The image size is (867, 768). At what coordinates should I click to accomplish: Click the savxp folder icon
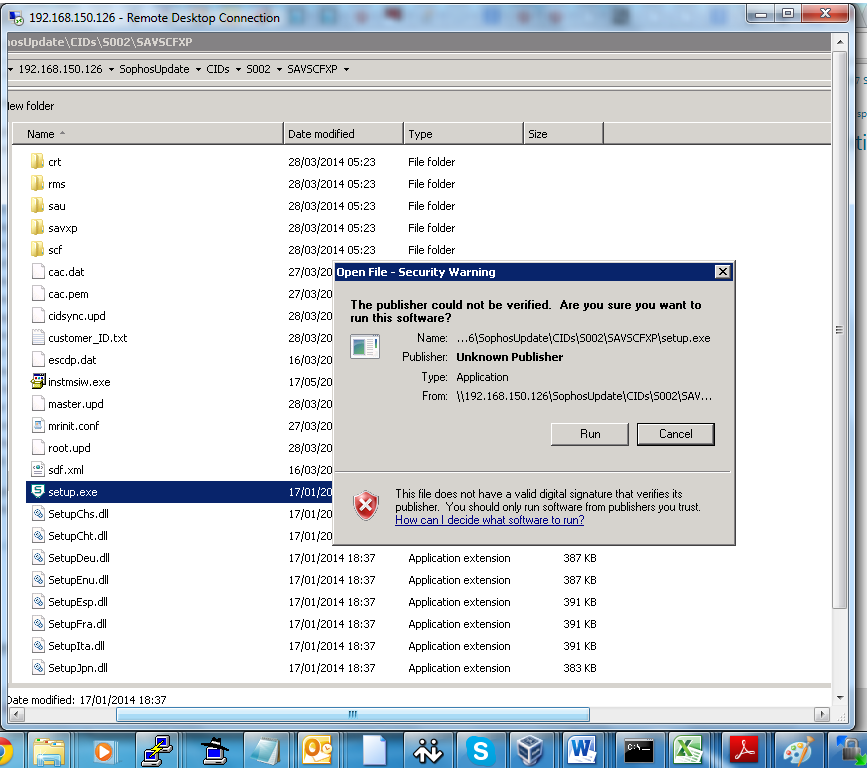click(x=37, y=228)
